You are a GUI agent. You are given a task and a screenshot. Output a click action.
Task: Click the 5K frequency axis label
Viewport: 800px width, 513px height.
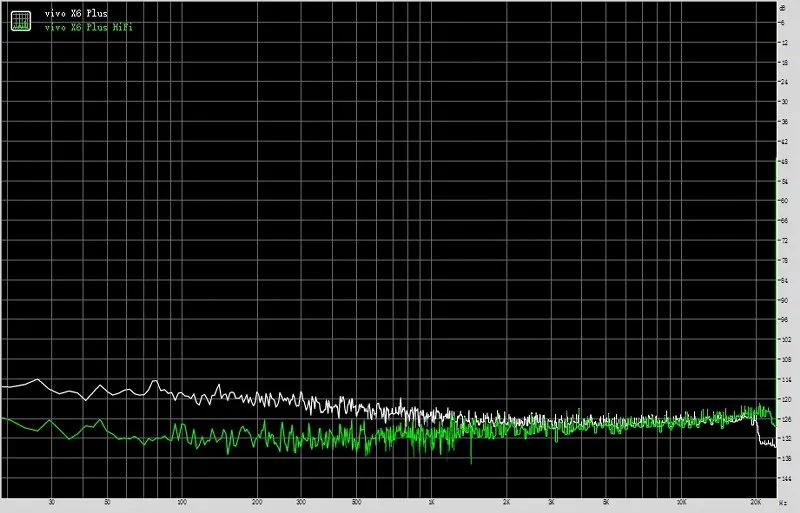coord(606,502)
